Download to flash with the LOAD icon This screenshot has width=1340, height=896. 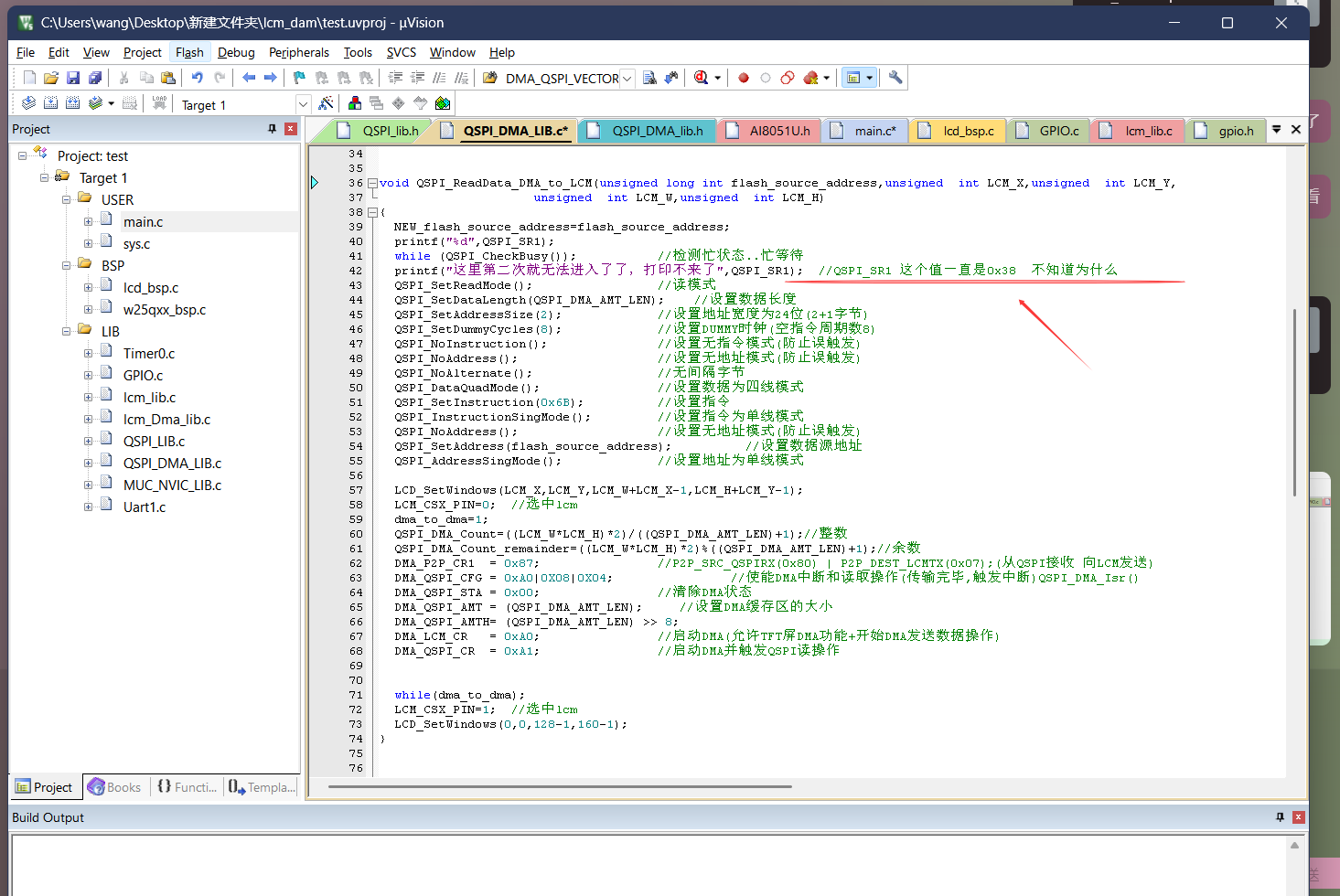click(x=159, y=103)
